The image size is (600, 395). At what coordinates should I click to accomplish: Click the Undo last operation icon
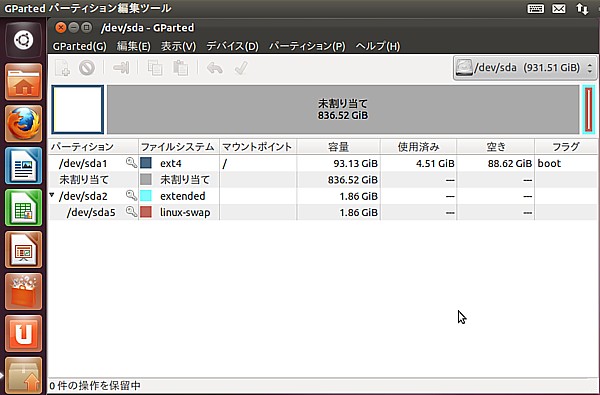[215, 68]
